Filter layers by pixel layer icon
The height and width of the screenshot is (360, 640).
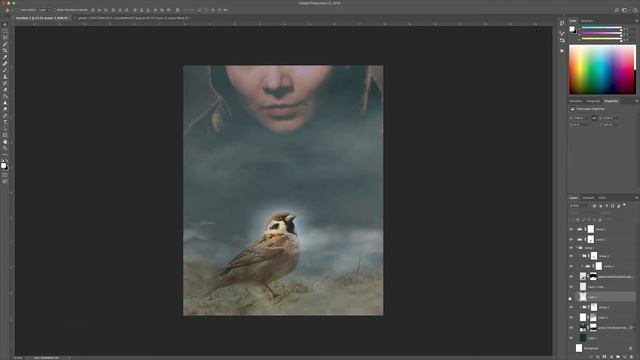click(x=594, y=206)
